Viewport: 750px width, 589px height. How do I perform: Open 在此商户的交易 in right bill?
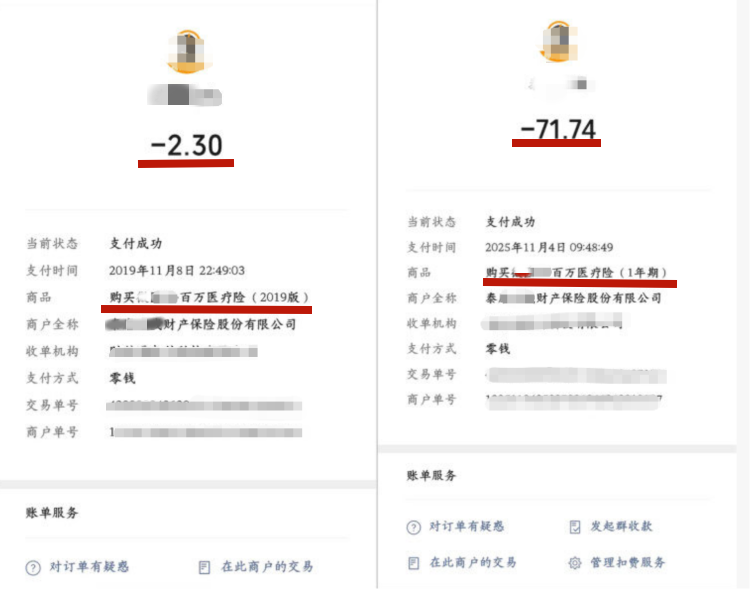tap(473, 562)
